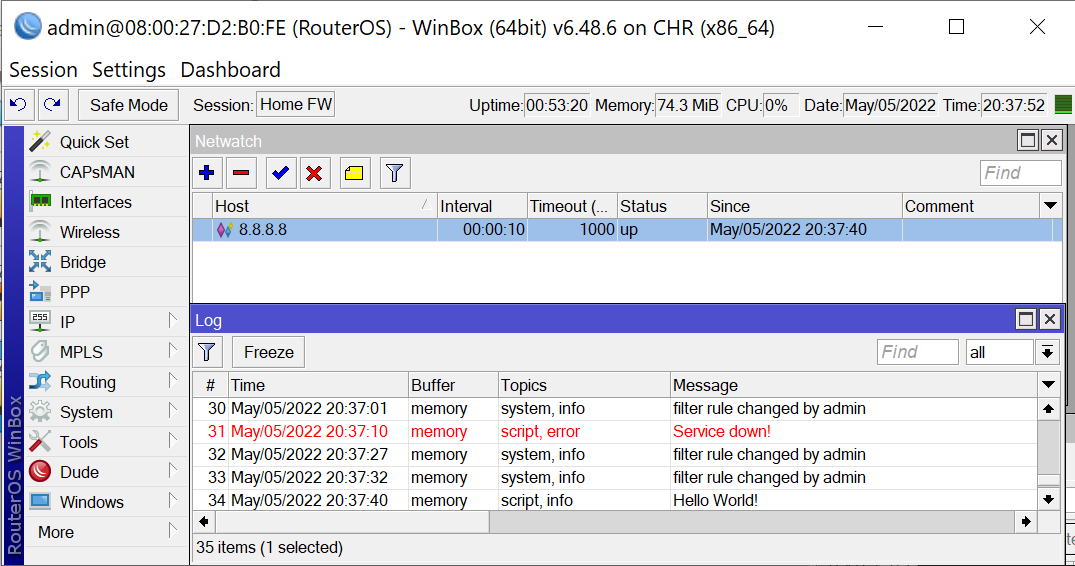Screen dimensions: 1075x566
Task: Click the yellow Comment note icon
Action: coord(354,173)
